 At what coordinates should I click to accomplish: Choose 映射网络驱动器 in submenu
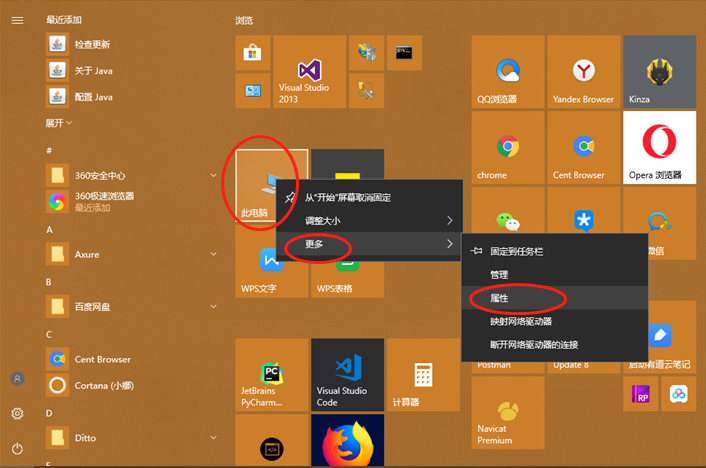point(555,321)
